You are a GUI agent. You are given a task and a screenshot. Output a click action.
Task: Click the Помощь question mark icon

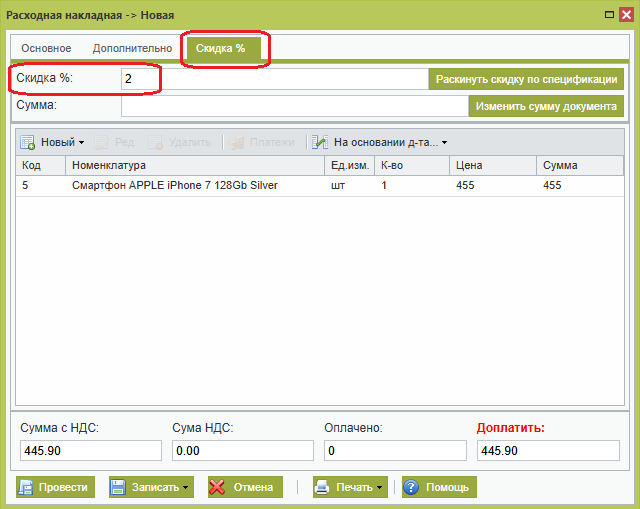pos(411,487)
